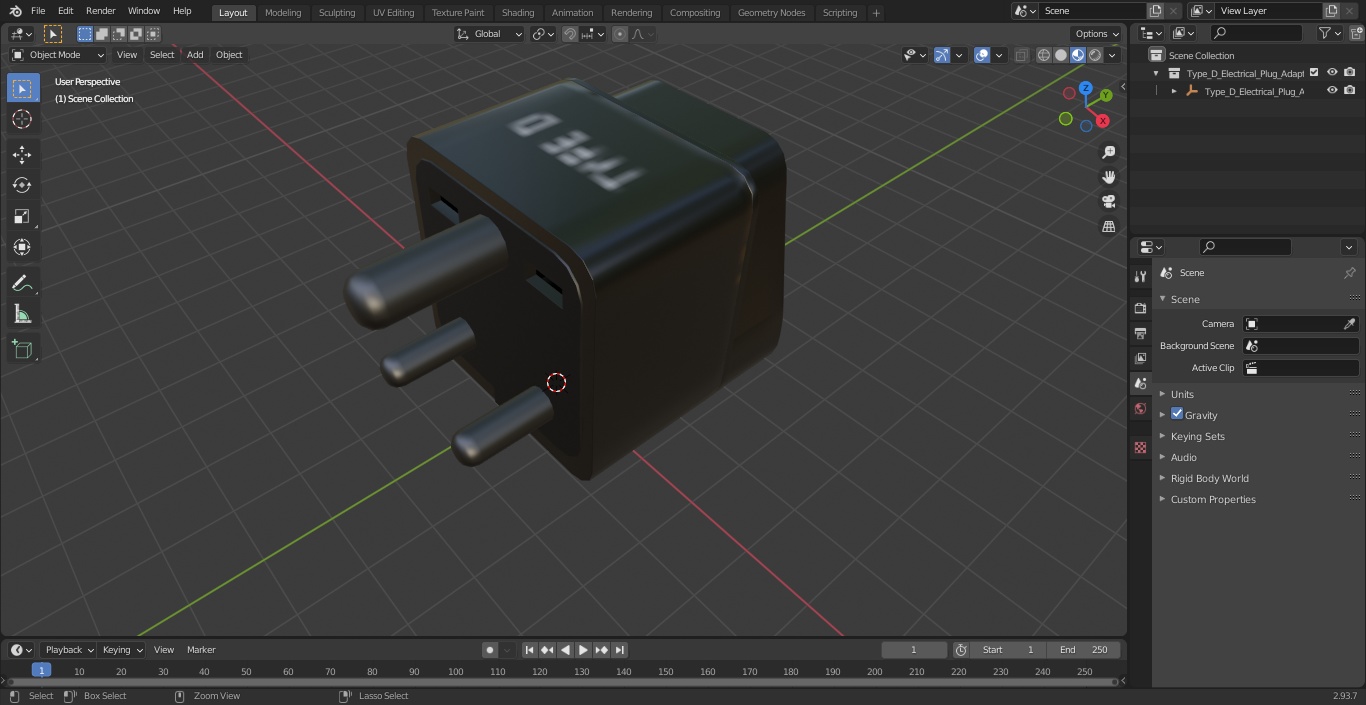Switch to Wireframe viewport shading
This screenshot has height=705, width=1366.
[x=1044, y=55]
